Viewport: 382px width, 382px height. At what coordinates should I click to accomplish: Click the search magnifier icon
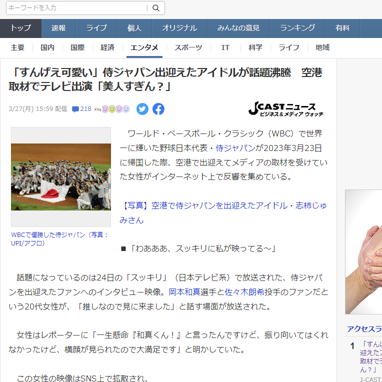tap(156, 8)
